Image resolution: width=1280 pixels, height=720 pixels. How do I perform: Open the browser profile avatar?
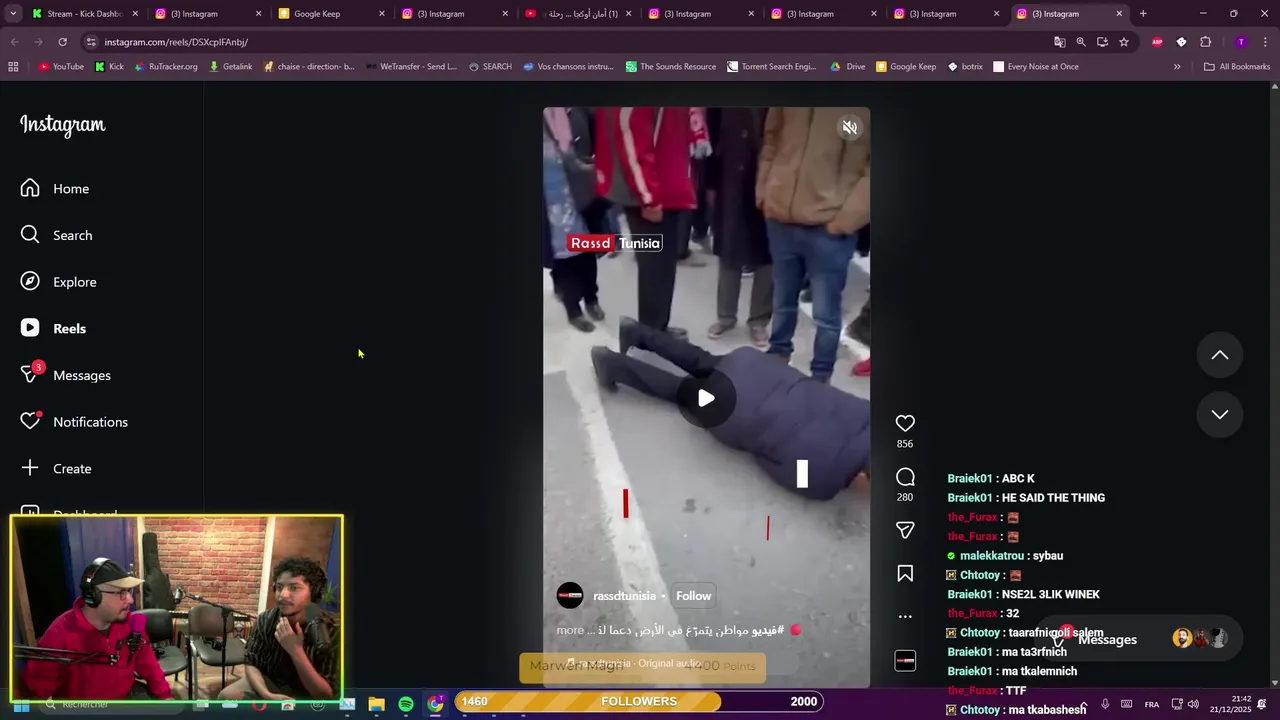point(1241,42)
